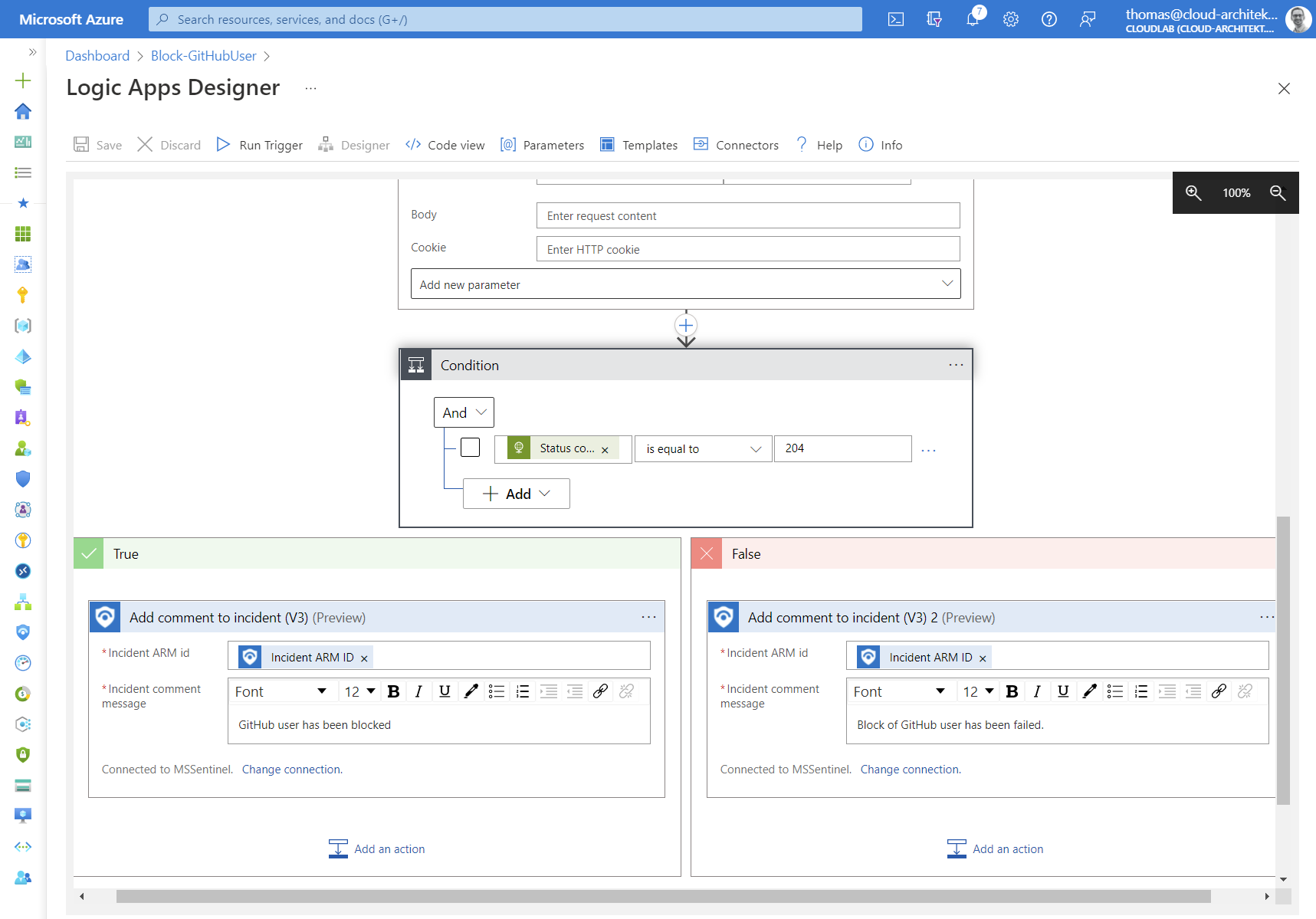Open Block-GitHubUser breadcrumb
This screenshot has height=919, width=1316.
[204, 56]
